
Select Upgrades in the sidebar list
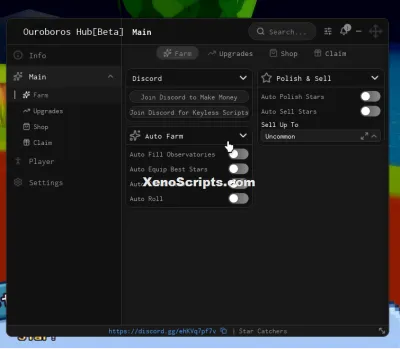[x=48, y=111]
